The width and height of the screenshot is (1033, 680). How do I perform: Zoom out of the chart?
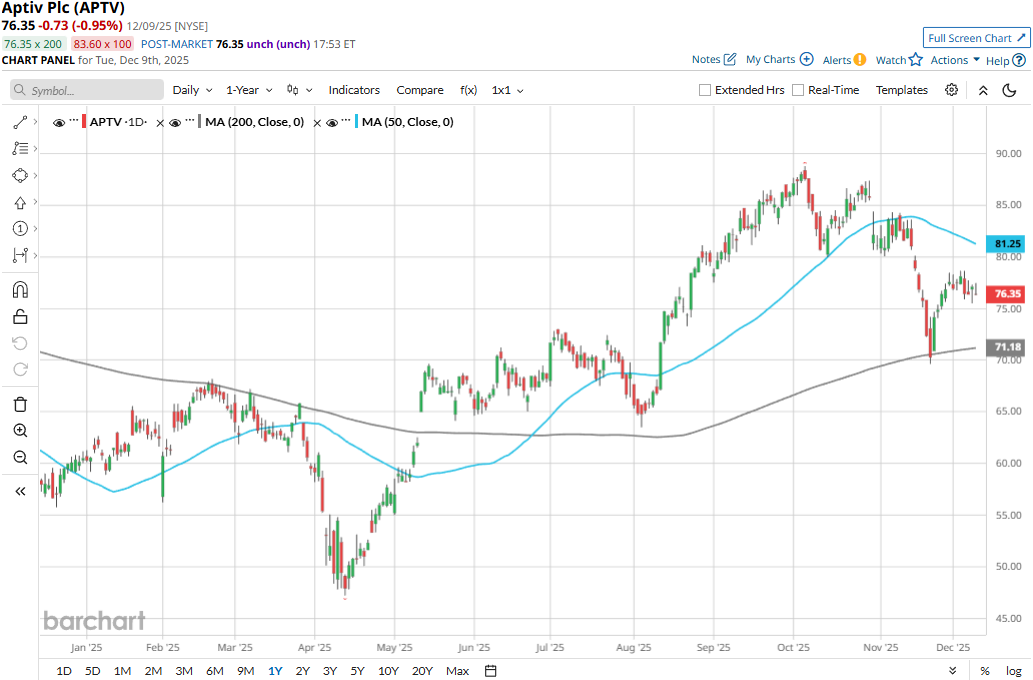20,457
